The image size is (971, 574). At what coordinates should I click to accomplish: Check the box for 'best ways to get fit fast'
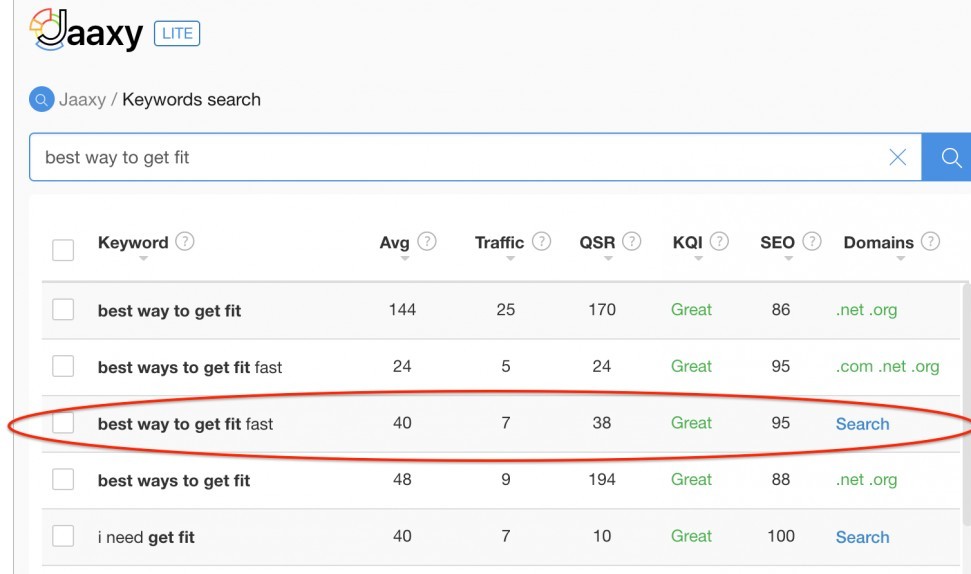click(x=63, y=366)
